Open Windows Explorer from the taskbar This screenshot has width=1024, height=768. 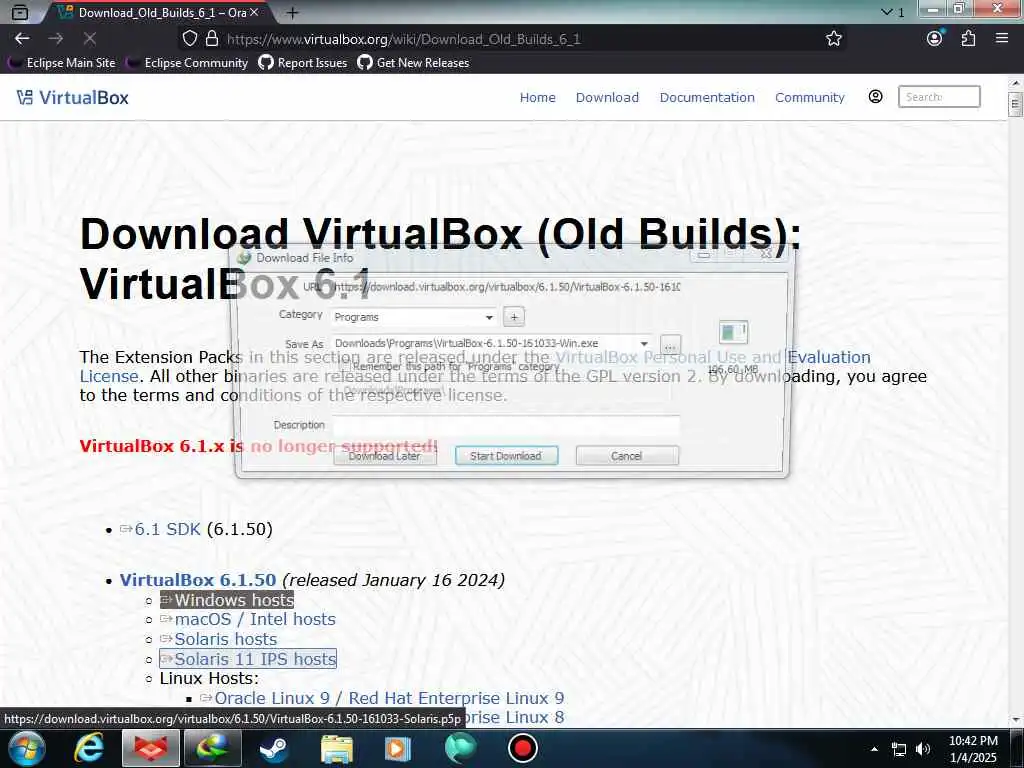(336, 748)
